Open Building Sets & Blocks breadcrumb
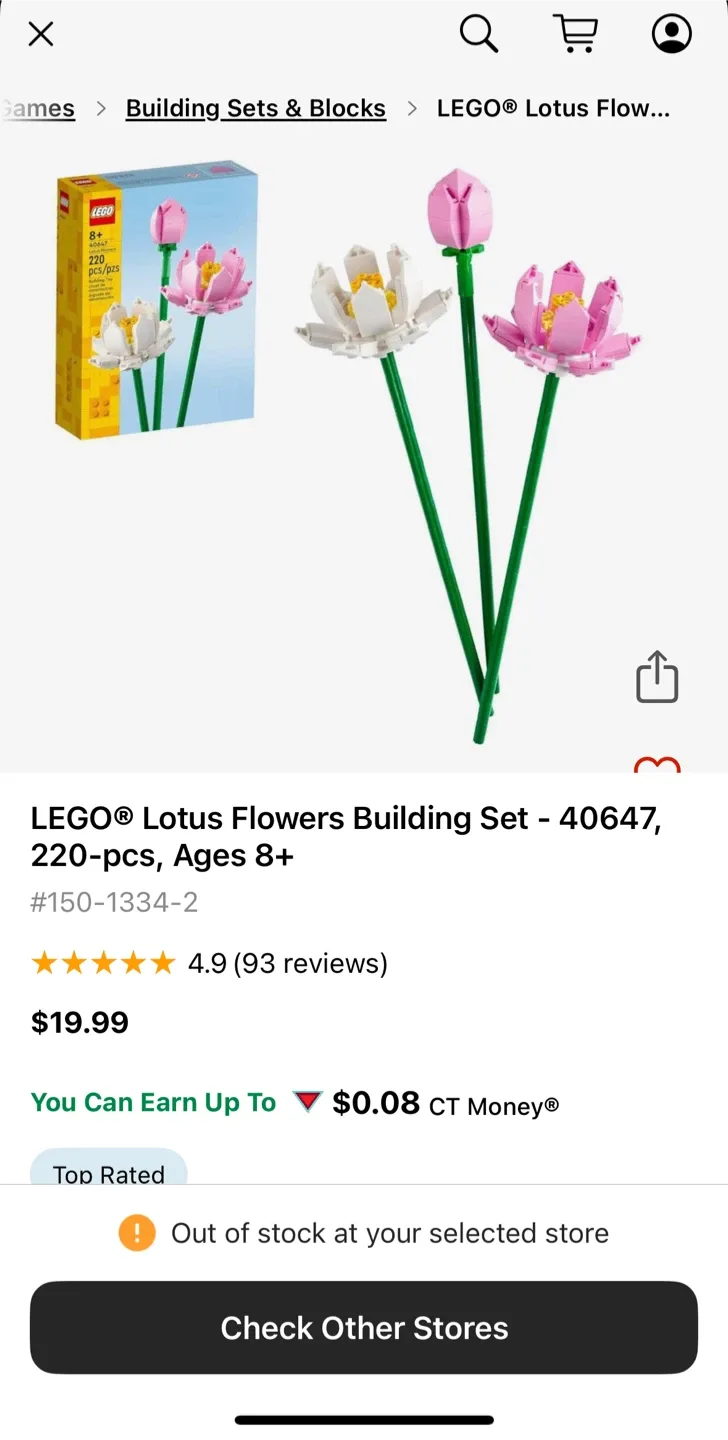This screenshot has width=728, height=1440. [255, 108]
